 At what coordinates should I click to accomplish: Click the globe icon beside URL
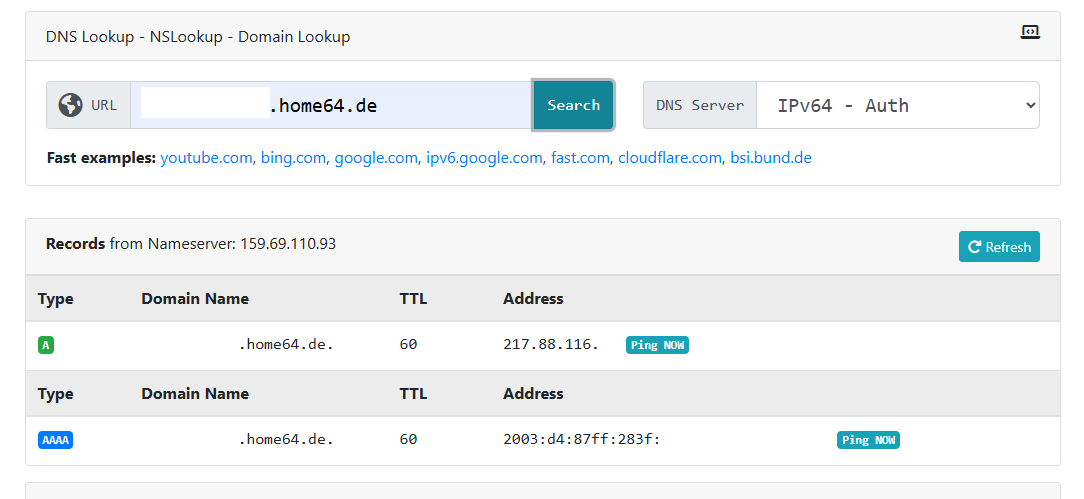(x=70, y=105)
